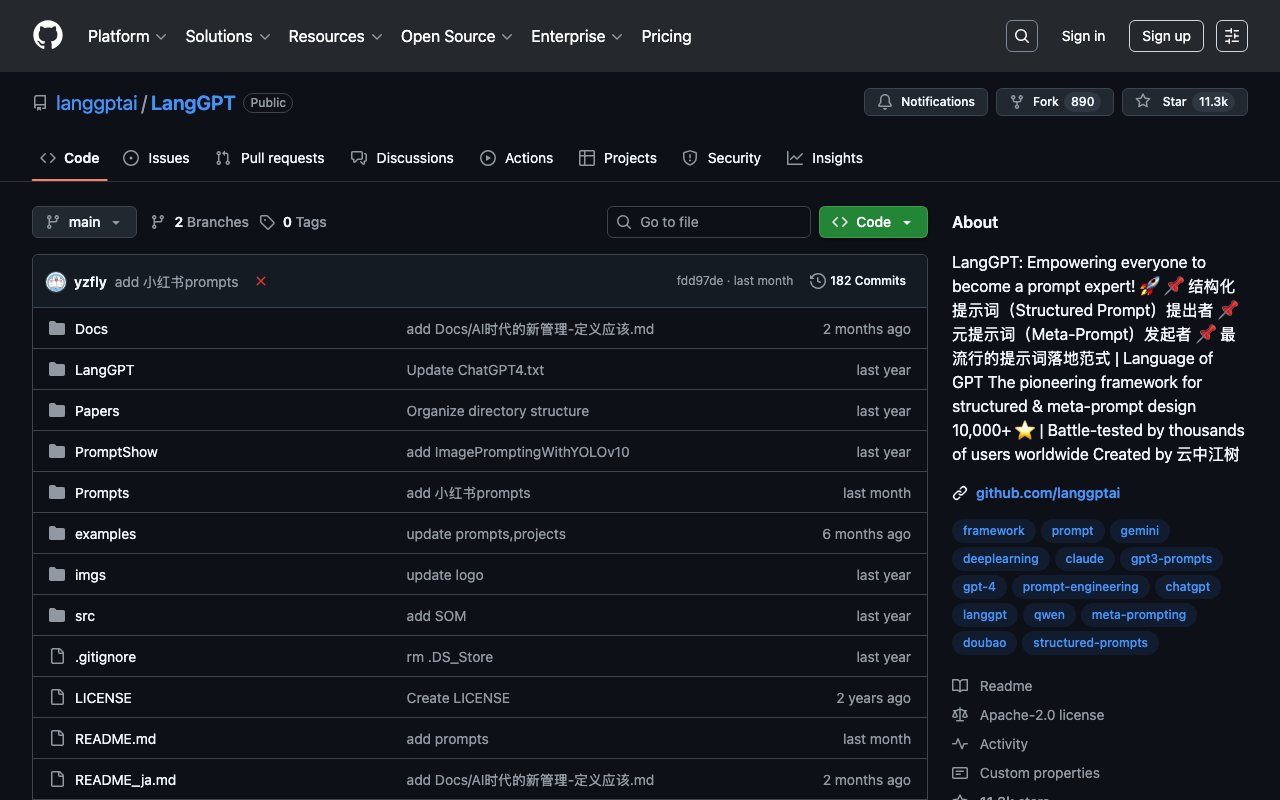Image resolution: width=1280 pixels, height=800 pixels.
Task: Select the prompt-engineering topic tag
Action: 1080,587
